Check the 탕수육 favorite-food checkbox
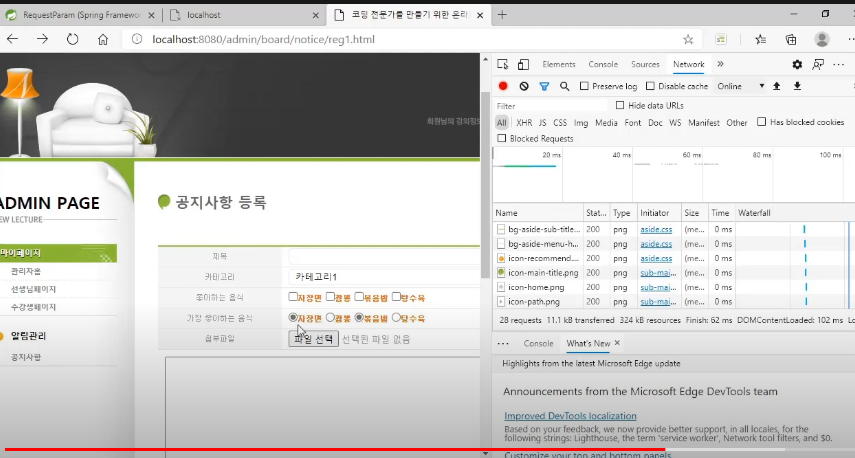 pyautogui.click(x=396, y=297)
